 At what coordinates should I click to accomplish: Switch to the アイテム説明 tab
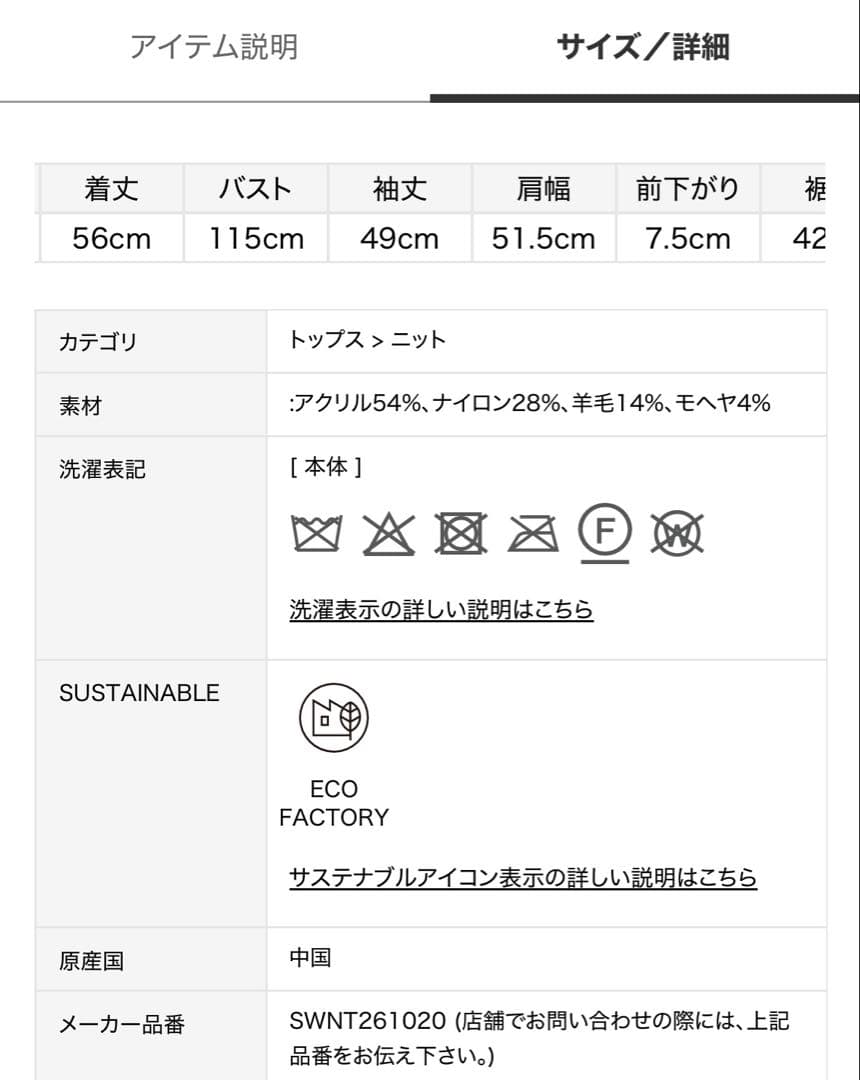[x=214, y=46]
